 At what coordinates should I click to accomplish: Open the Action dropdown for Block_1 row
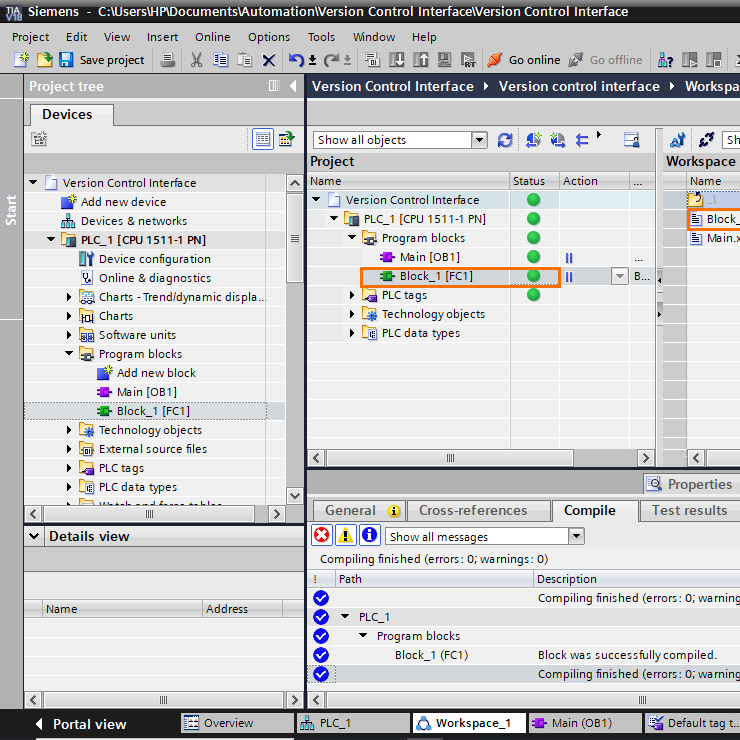tap(620, 276)
